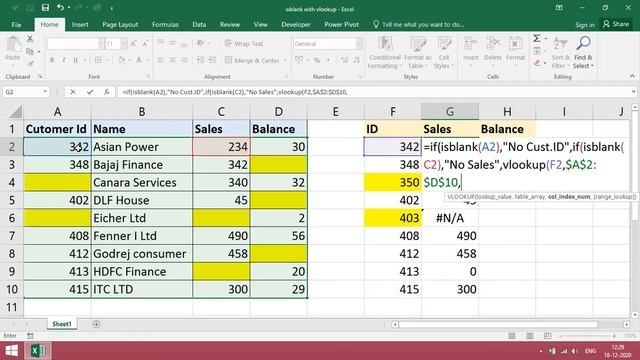The height and width of the screenshot is (360, 640).
Task: Collapse the ribbon with the chevron
Action: [632, 76]
